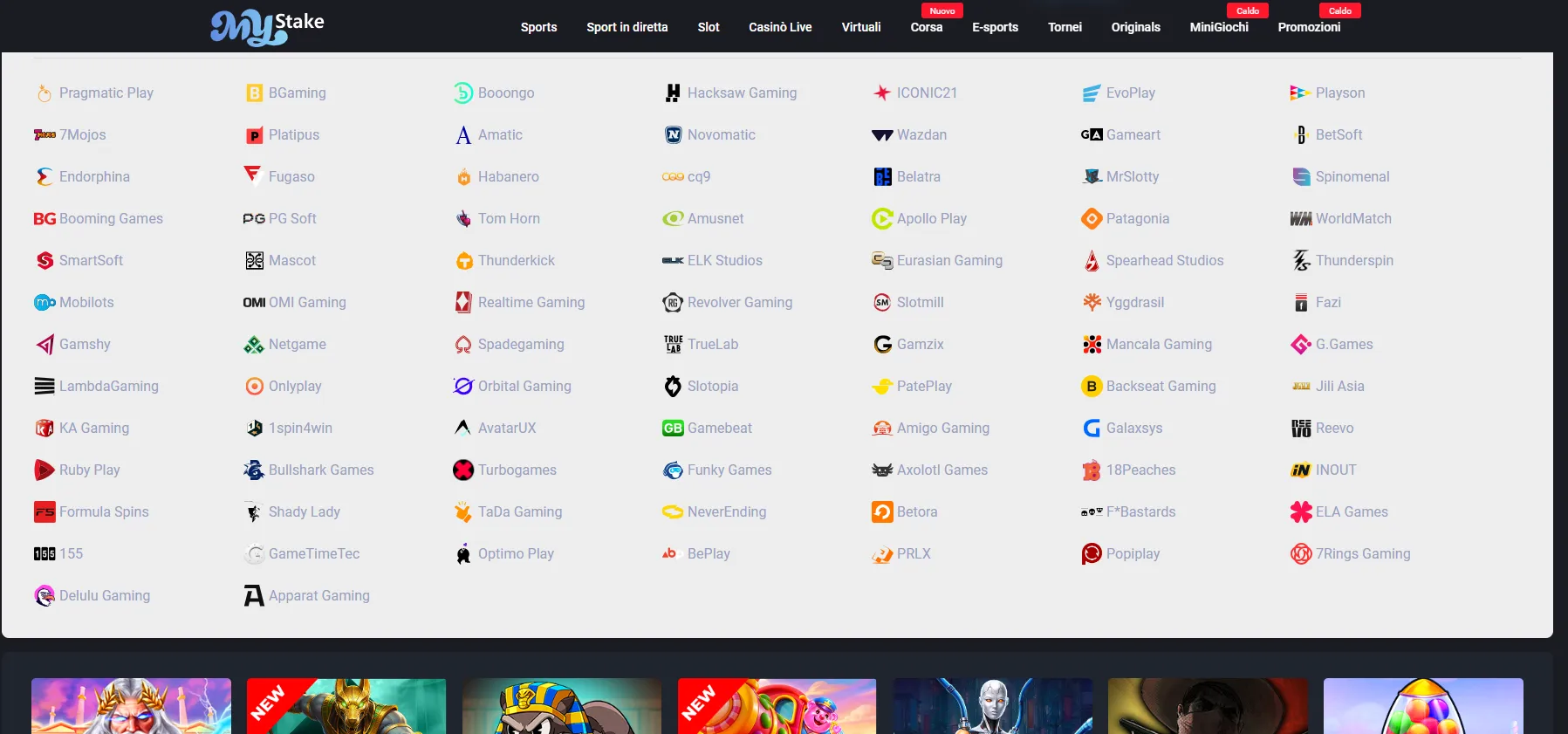
Task: Click the Playson provider icon
Action: tap(1301, 93)
